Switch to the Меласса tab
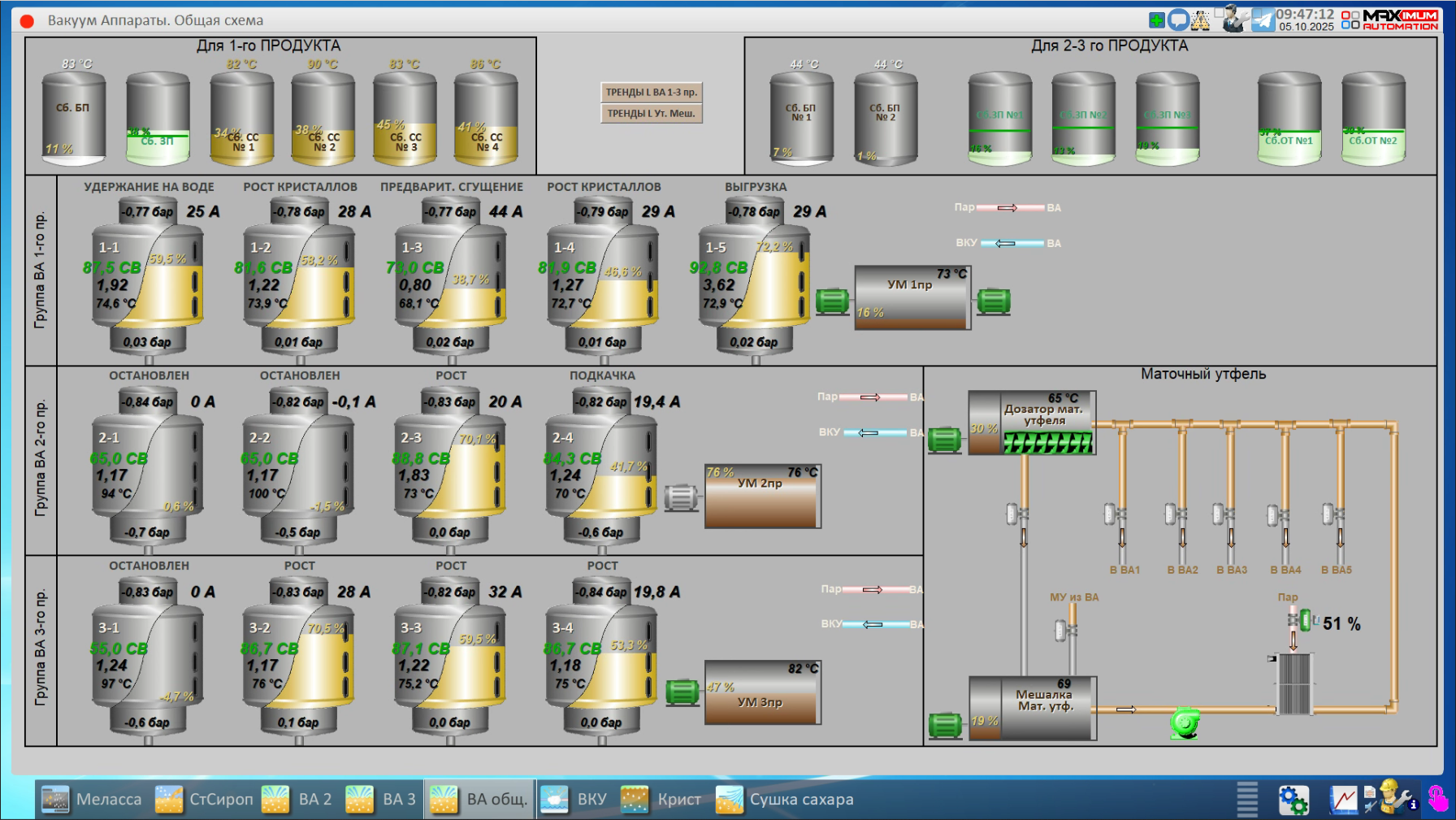The height and width of the screenshot is (820, 1456). coord(91,800)
